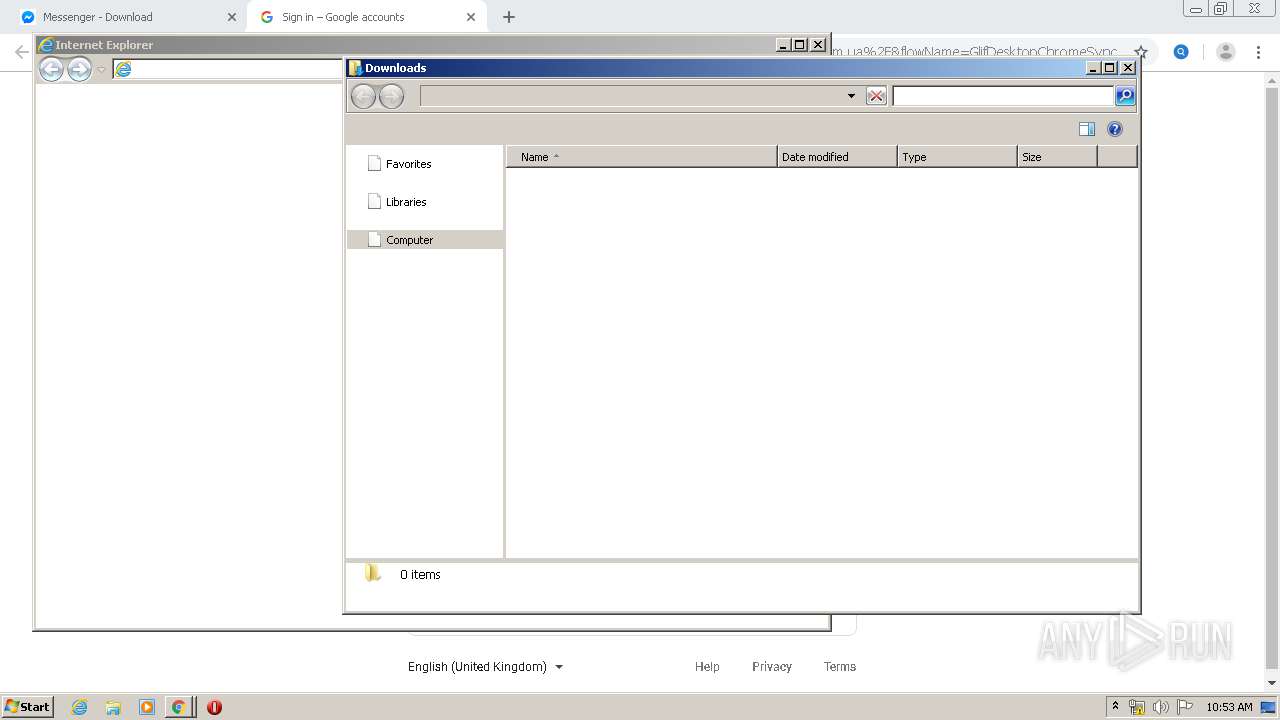Show hidden system tray icons
Viewport: 1280px width, 720px height.
click(1115, 706)
